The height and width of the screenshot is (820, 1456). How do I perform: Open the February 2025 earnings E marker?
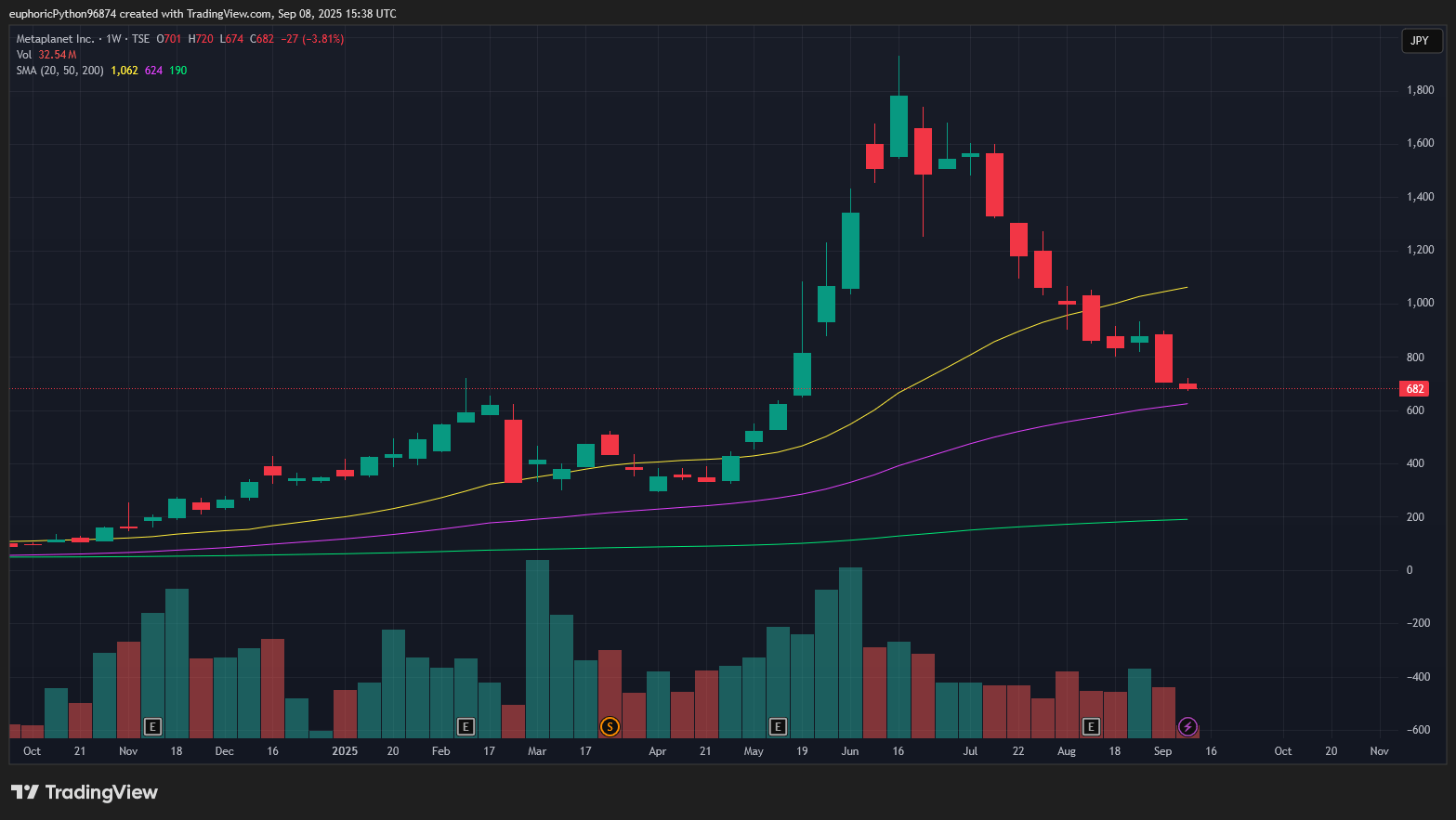tap(466, 726)
